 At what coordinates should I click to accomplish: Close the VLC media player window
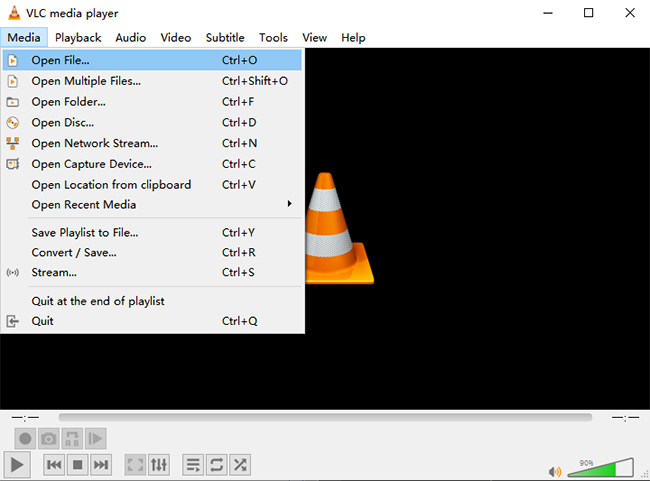pyautogui.click(x=630, y=13)
